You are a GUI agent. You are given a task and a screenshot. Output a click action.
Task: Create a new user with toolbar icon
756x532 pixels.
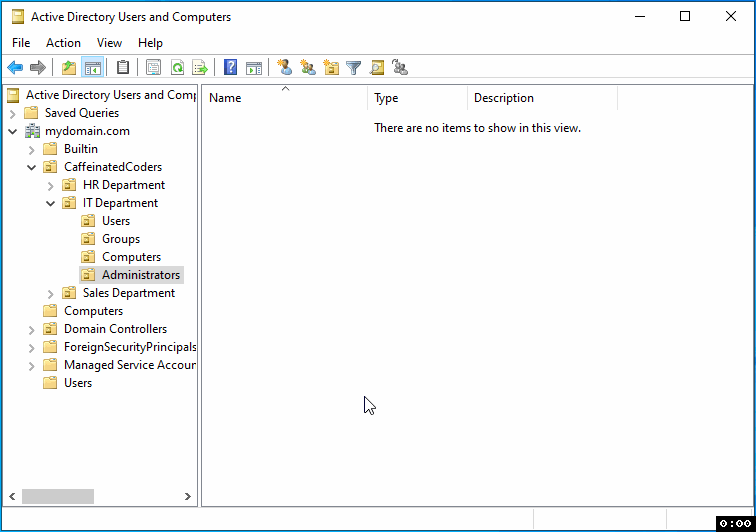[x=284, y=68]
